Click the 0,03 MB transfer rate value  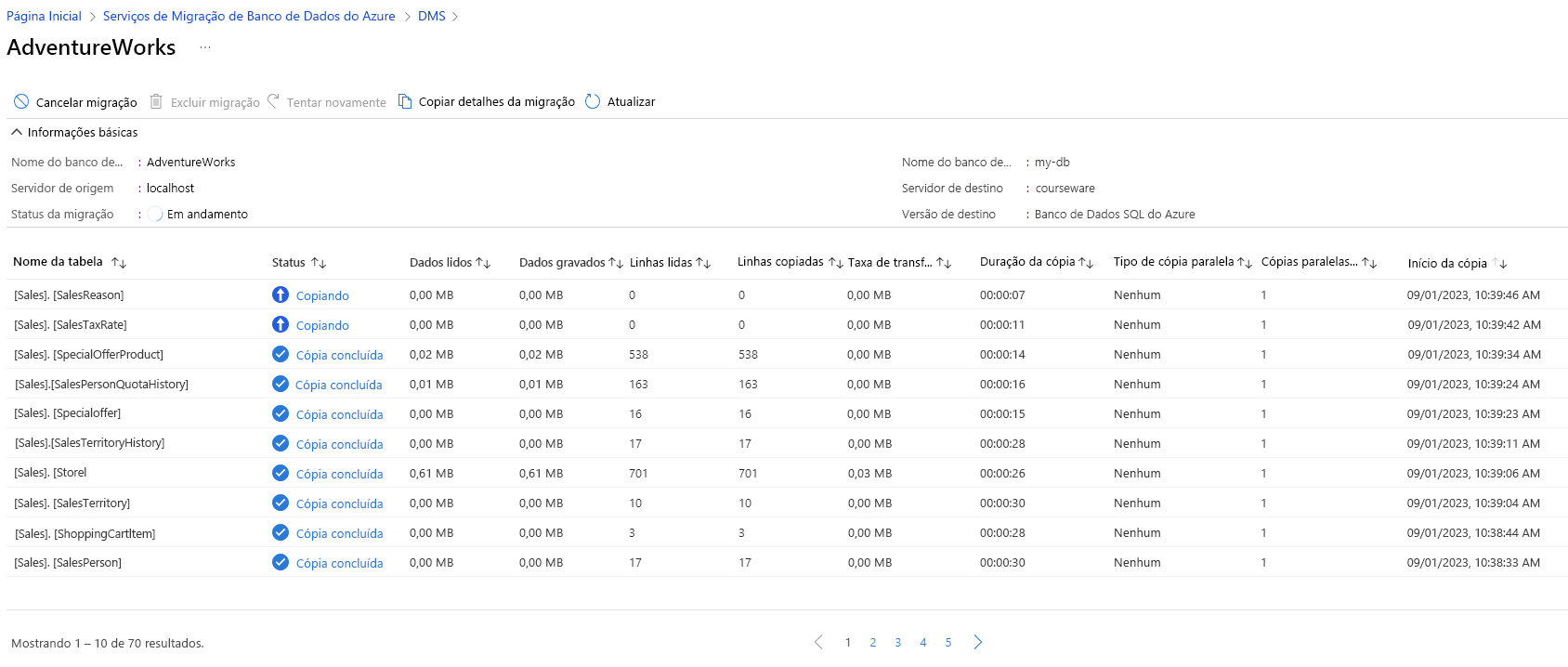pos(869,473)
